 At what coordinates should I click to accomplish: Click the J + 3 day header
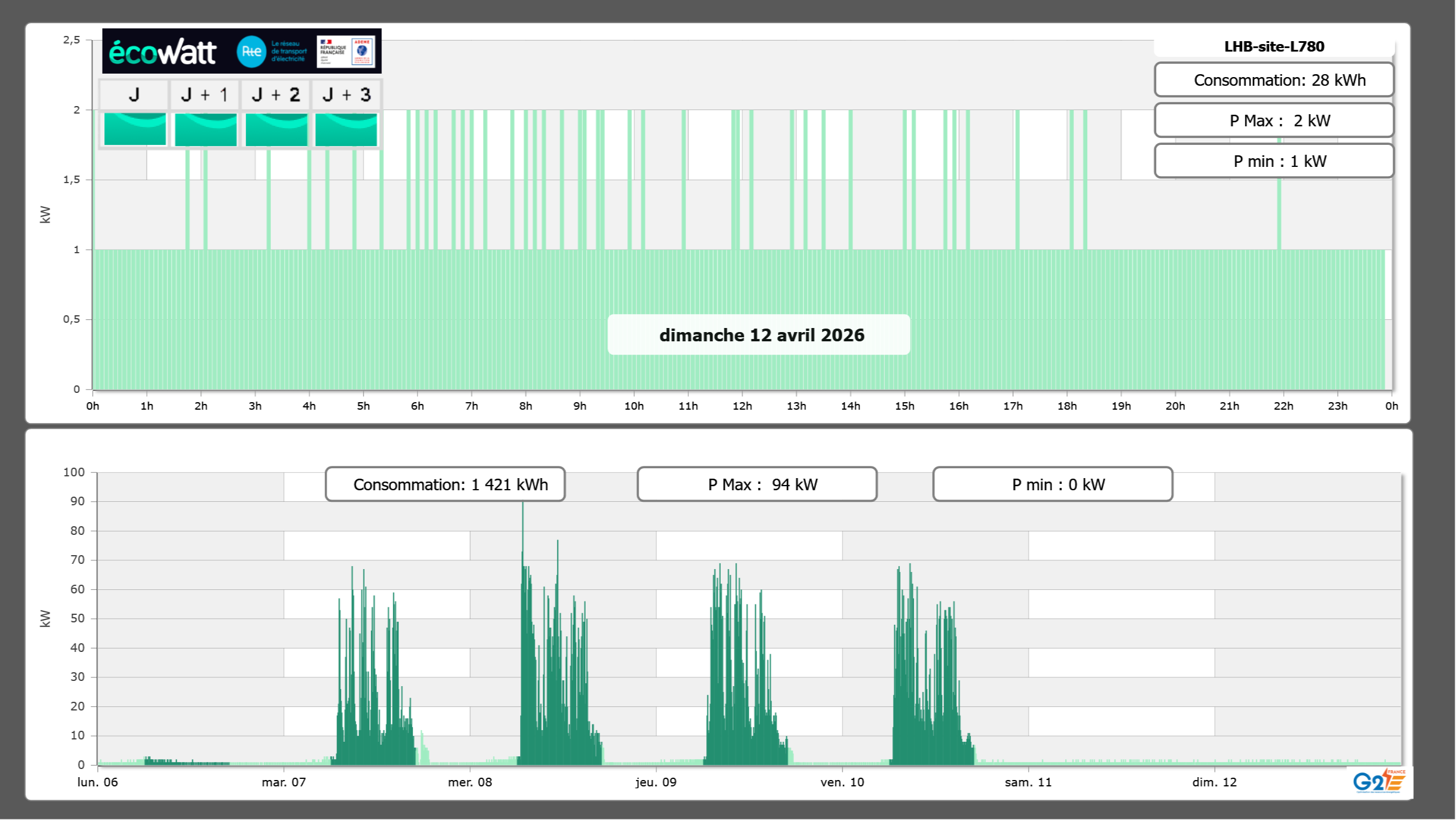(x=346, y=94)
